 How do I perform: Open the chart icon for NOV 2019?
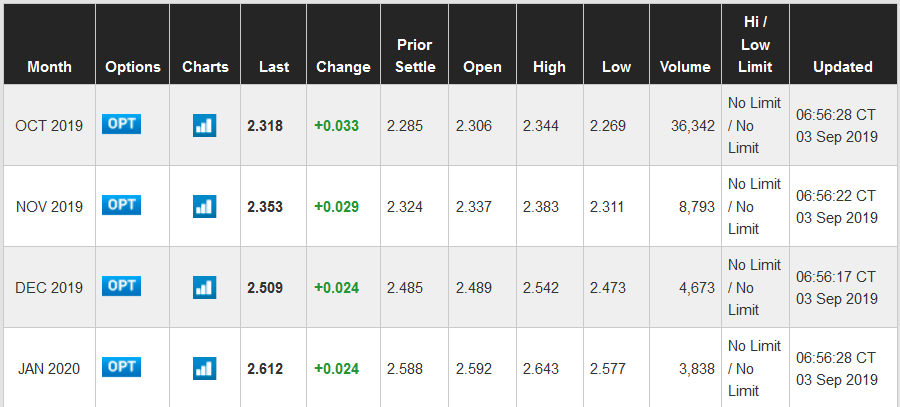point(204,206)
